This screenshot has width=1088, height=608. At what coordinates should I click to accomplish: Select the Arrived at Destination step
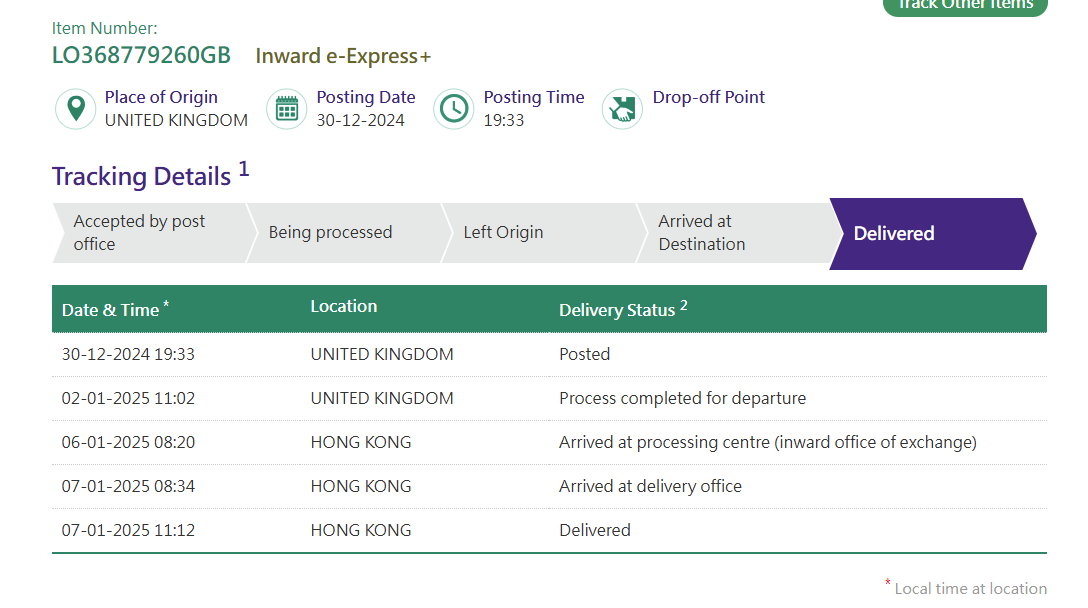[734, 233]
